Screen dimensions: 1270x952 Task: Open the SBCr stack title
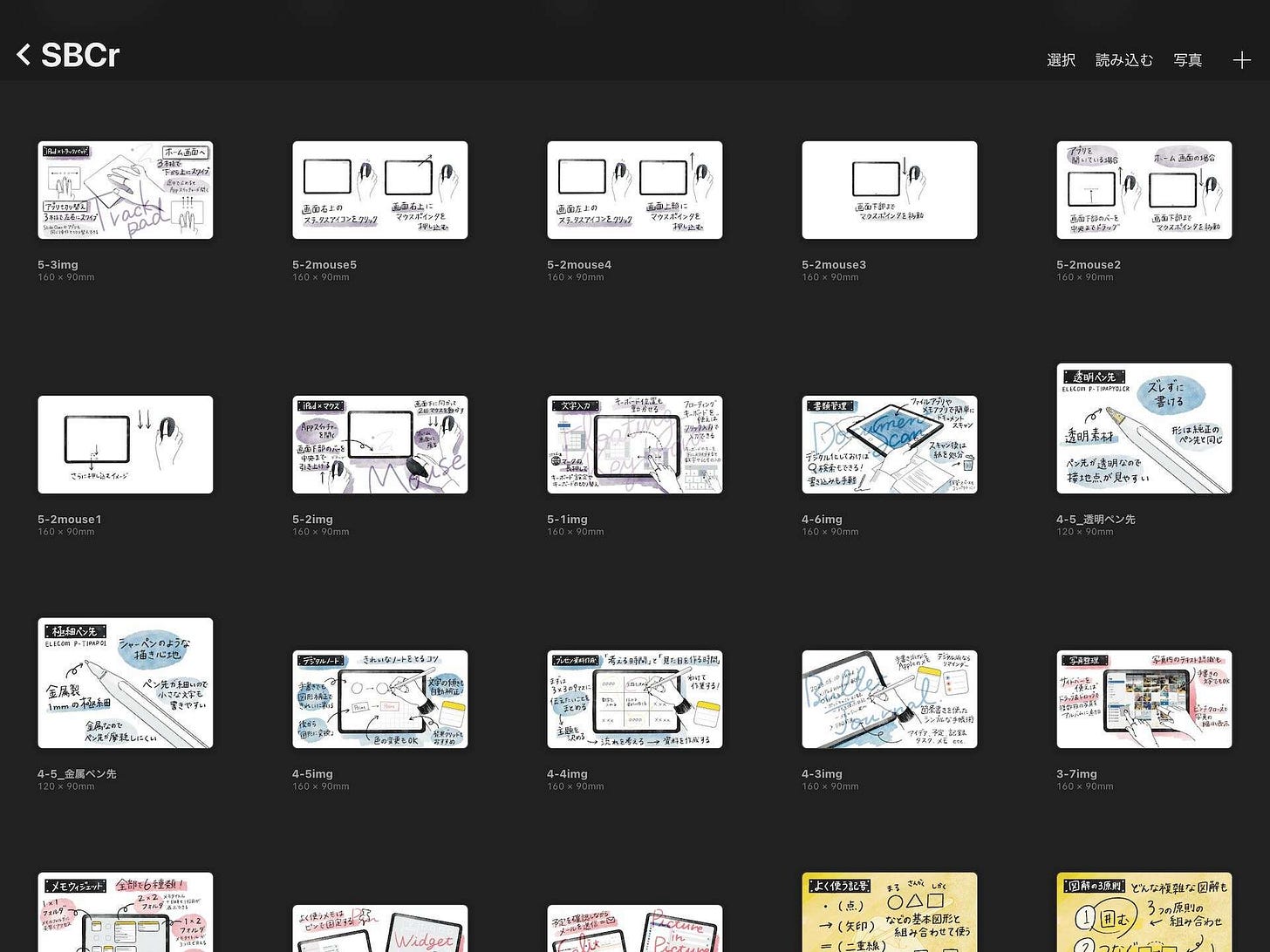79,55
